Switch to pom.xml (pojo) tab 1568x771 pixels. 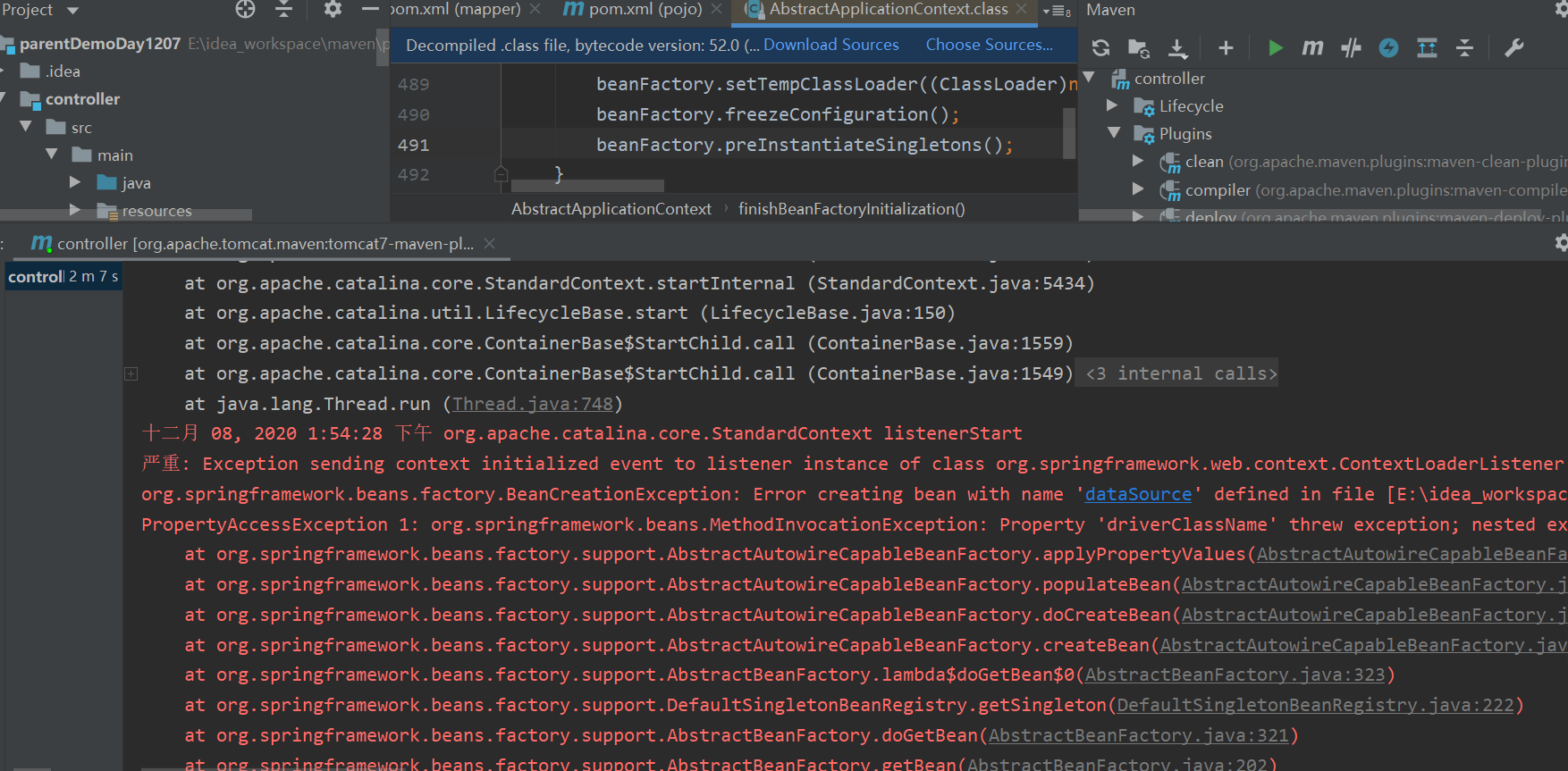633,10
